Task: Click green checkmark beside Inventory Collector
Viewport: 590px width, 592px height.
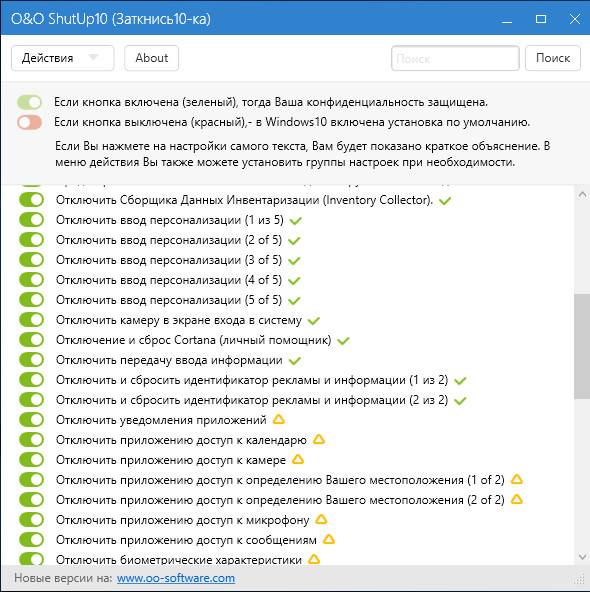Action: [445, 201]
